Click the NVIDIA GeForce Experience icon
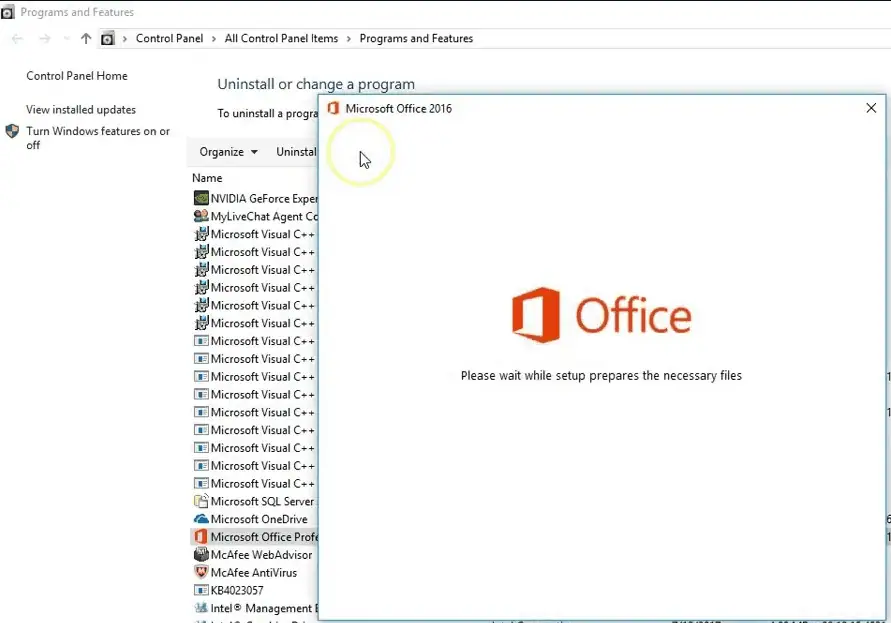The image size is (891, 623). click(x=201, y=198)
